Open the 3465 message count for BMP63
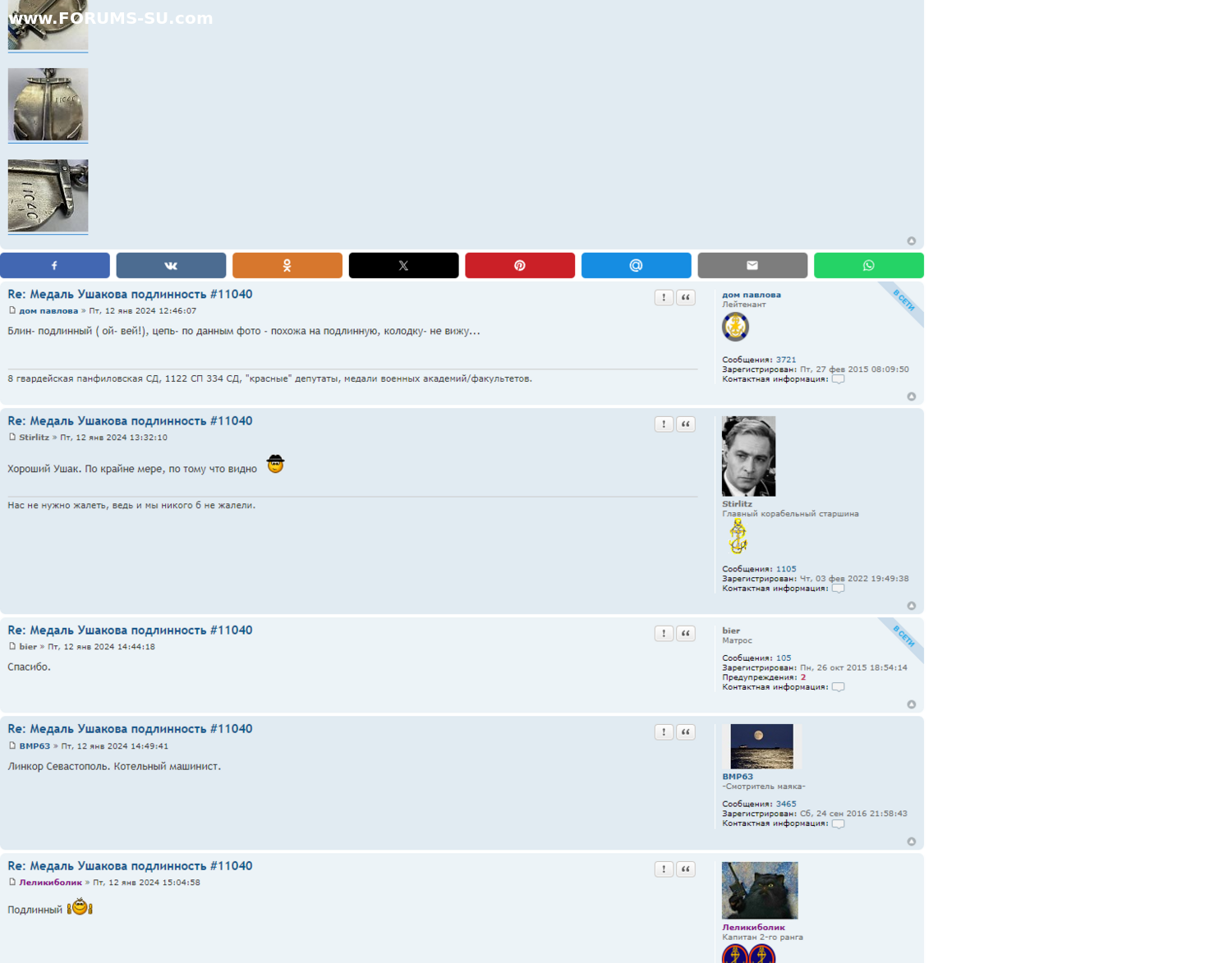1232x963 pixels. point(786,804)
